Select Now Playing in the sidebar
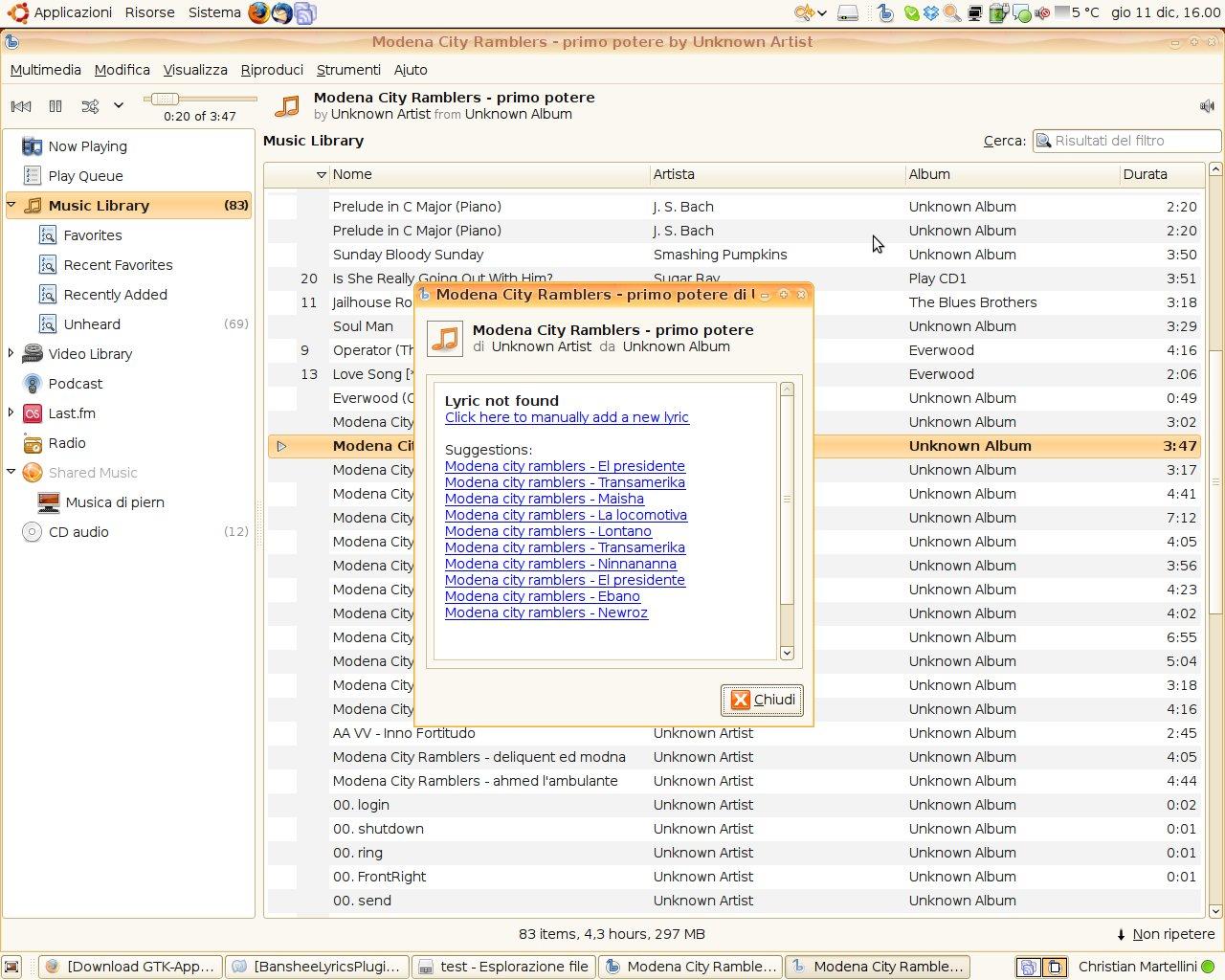The image size is (1225, 980). (88, 146)
